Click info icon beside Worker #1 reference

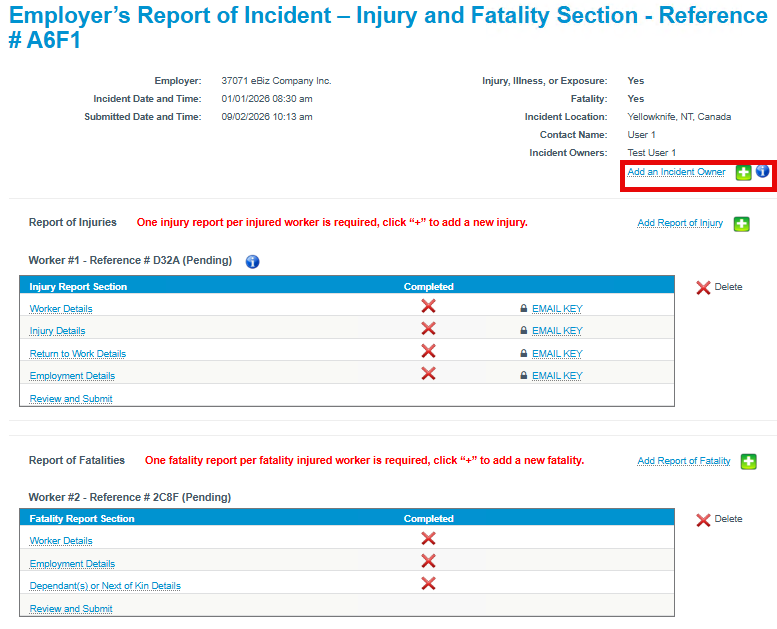point(252,262)
